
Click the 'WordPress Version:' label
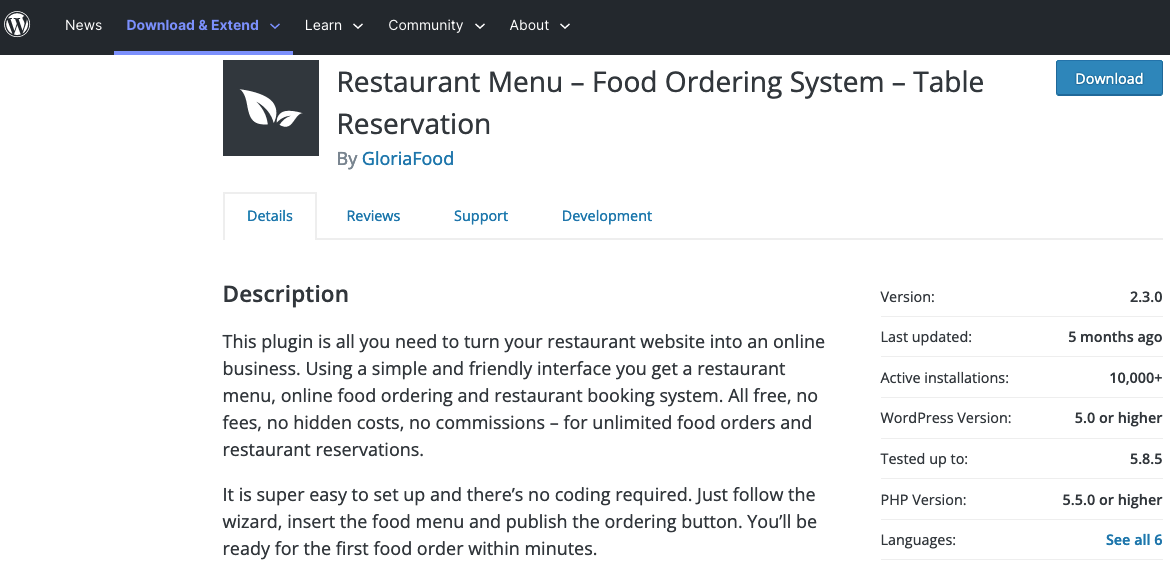coord(946,418)
